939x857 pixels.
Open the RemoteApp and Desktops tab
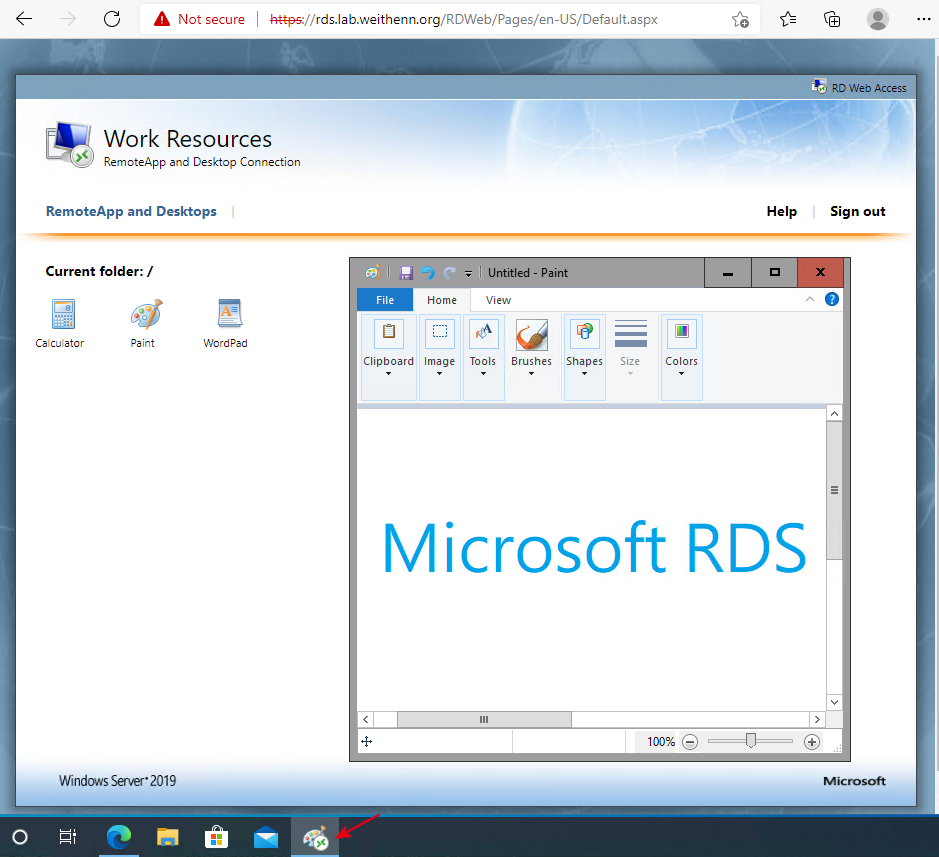click(x=131, y=211)
